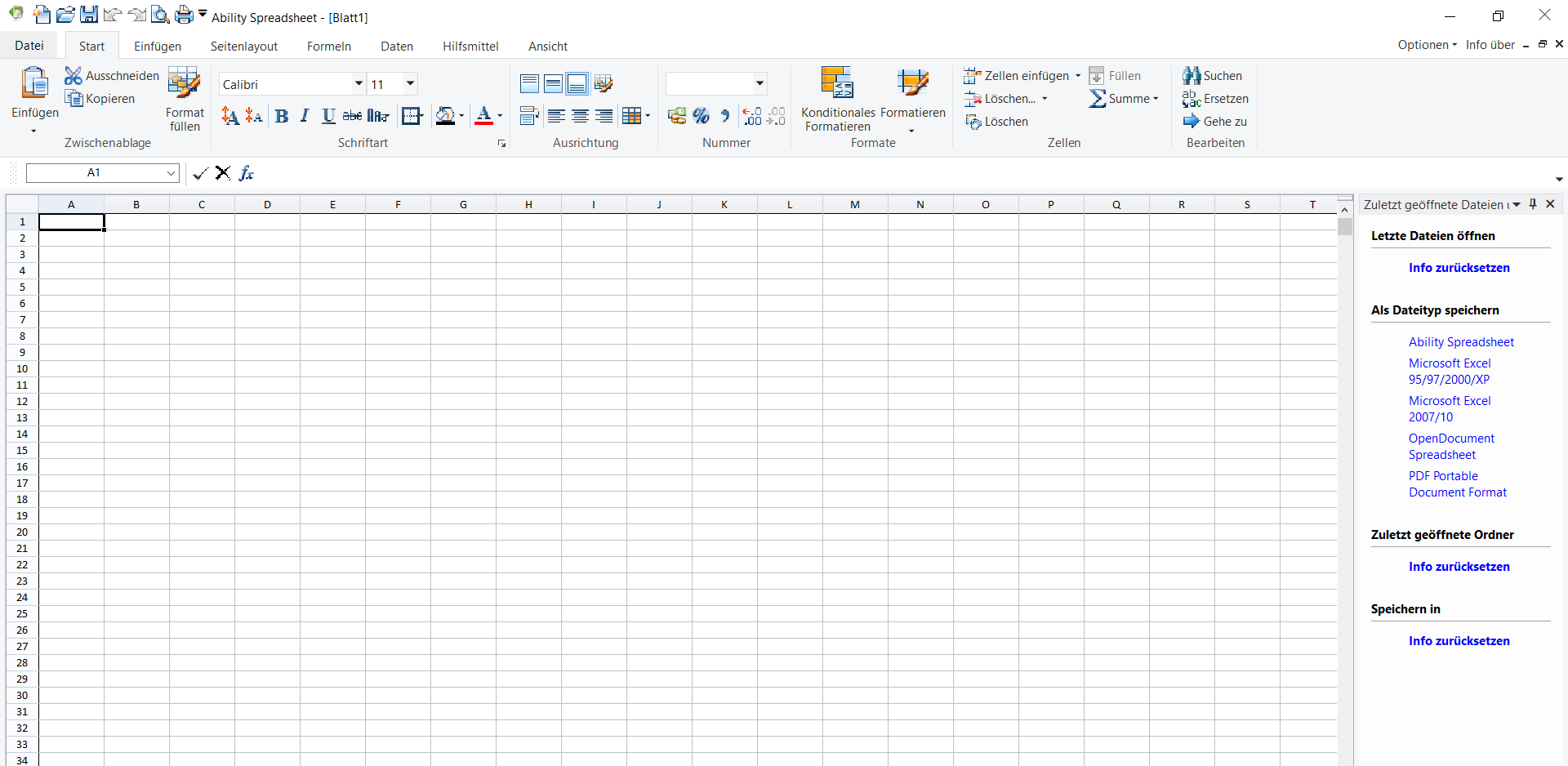Click the currency format icon
This screenshot has width=1568, height=766.
point(677,116)
